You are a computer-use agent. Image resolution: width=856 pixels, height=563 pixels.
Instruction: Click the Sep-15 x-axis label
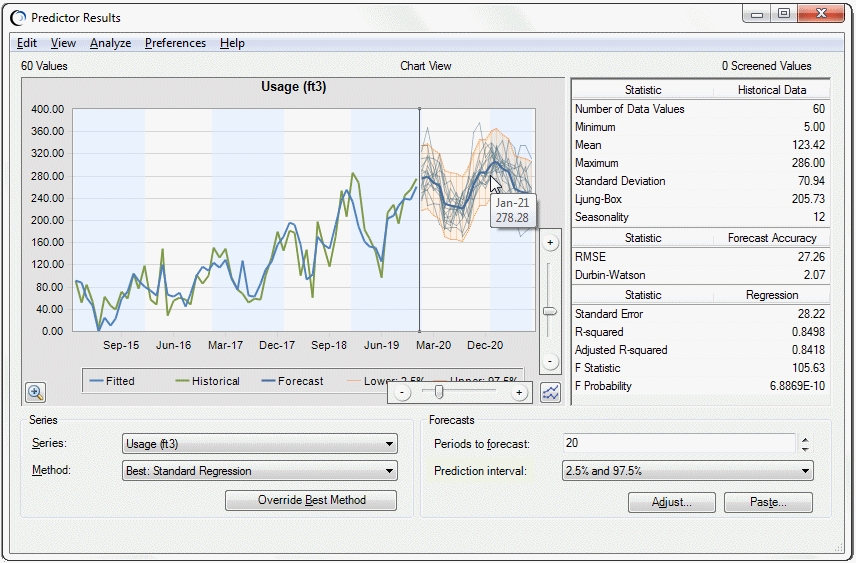(121, 345)
